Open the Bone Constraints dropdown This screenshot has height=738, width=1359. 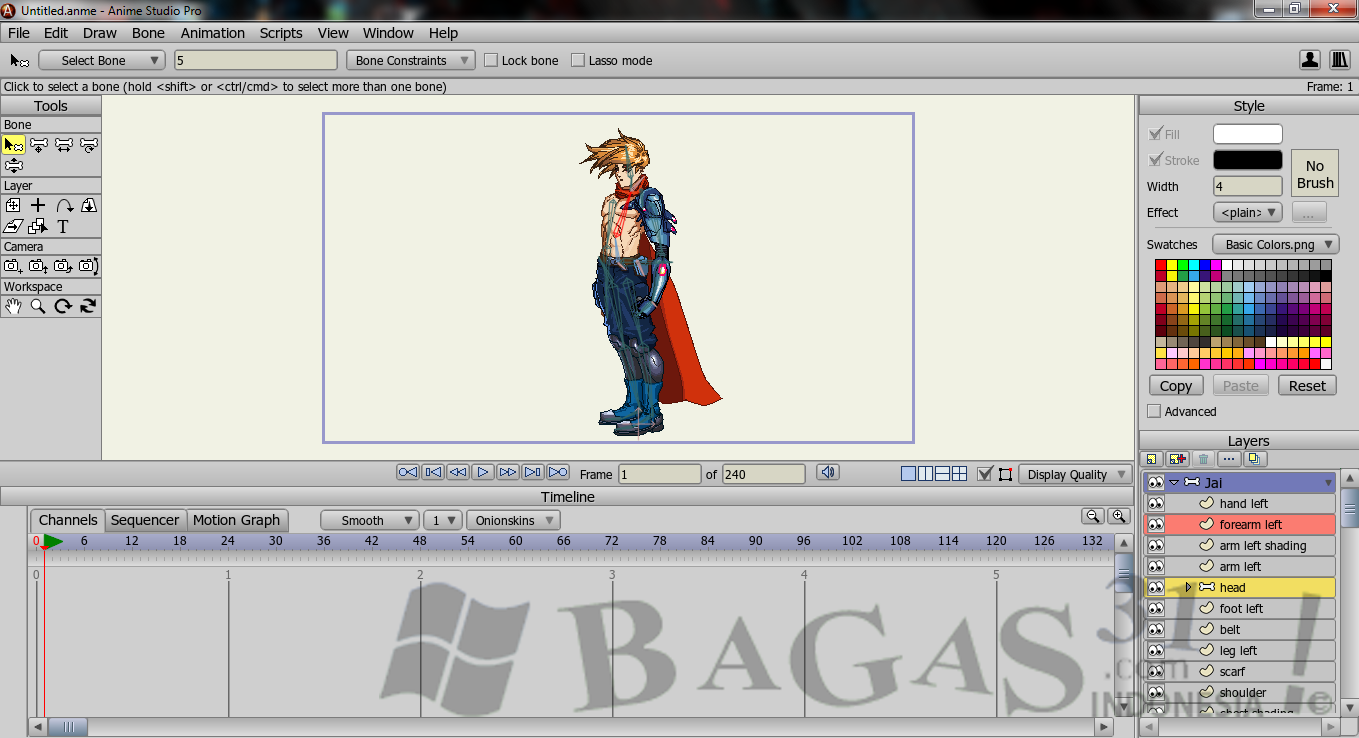click(411, 60)
